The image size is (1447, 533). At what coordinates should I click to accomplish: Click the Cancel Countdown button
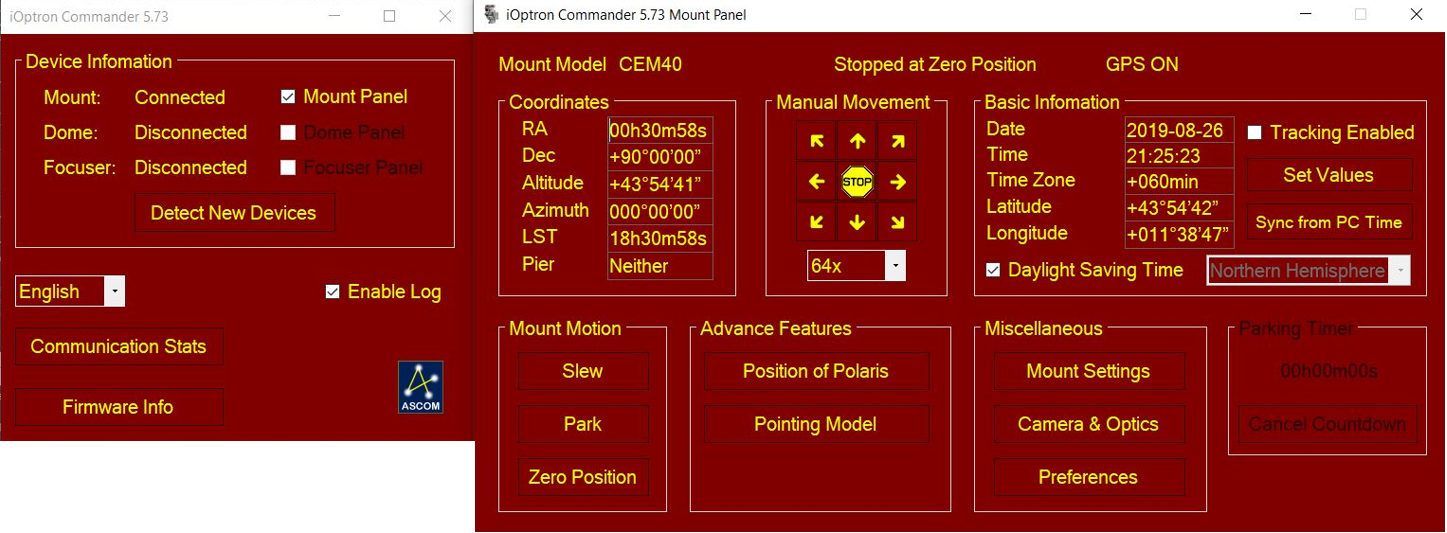1328,424
